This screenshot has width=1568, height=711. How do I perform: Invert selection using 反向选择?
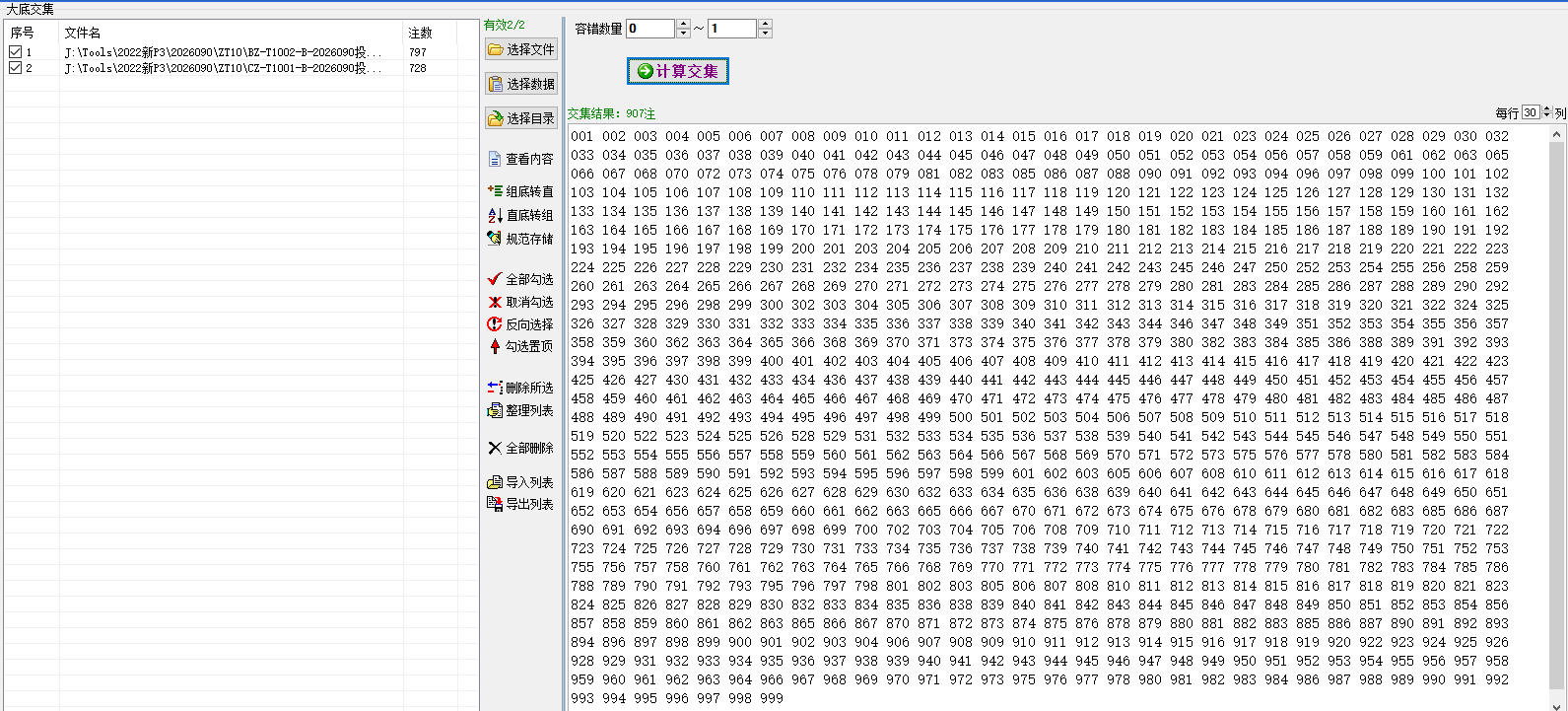[521, 324]
